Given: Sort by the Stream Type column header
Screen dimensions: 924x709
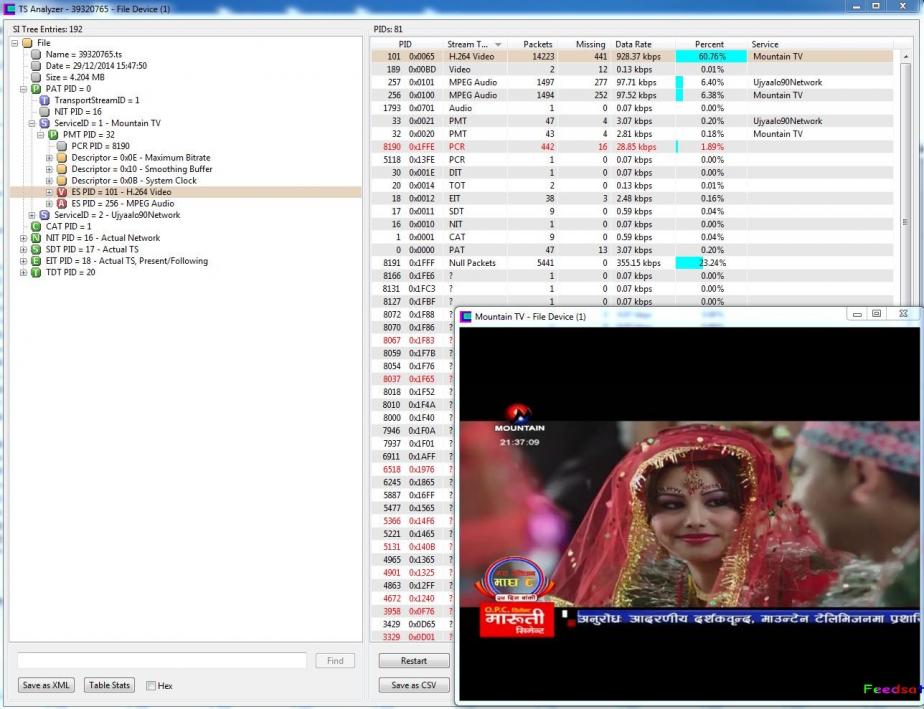Looking at the screenshot, I should [x=474, y=44].
